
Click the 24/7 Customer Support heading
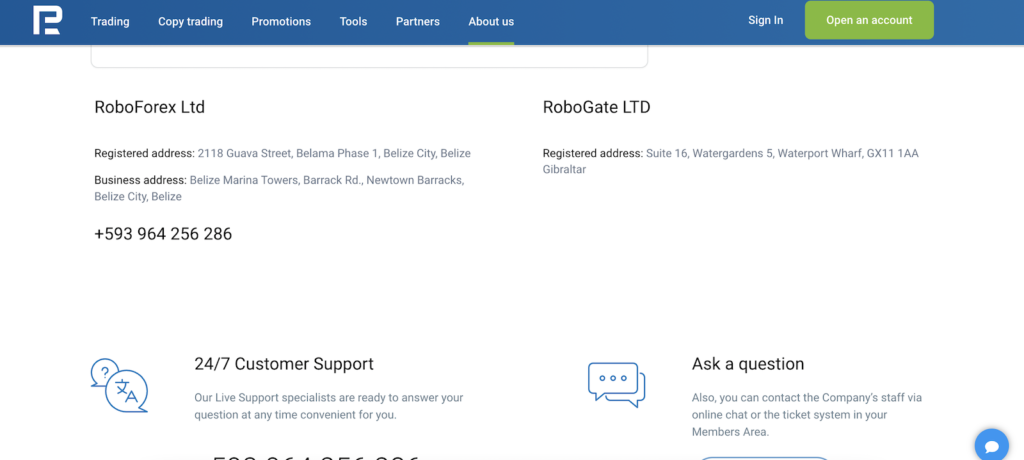coord(284,364)
